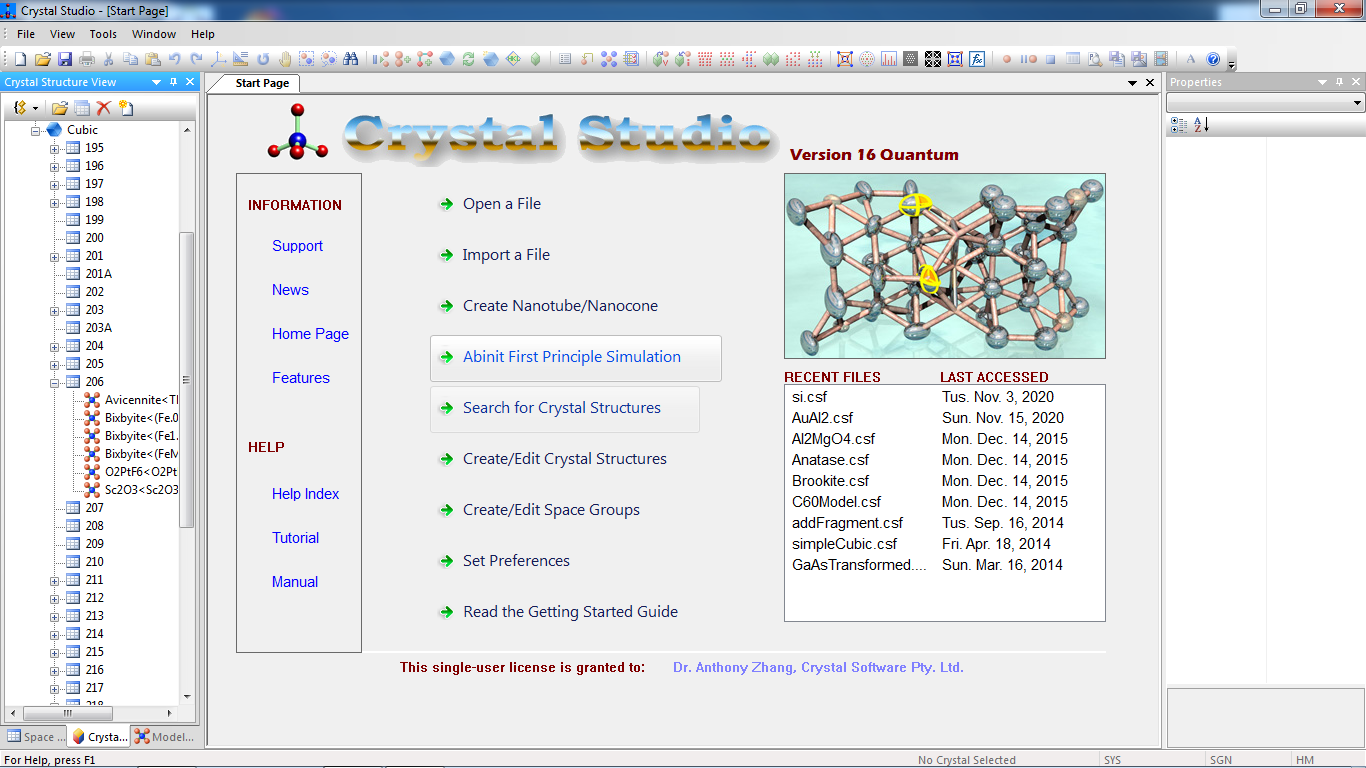The width and height of the screenshot is (1366, 768).
Task: Collapse the Cubic tree node
Action: pyautogui.click(x=36, y=130)
